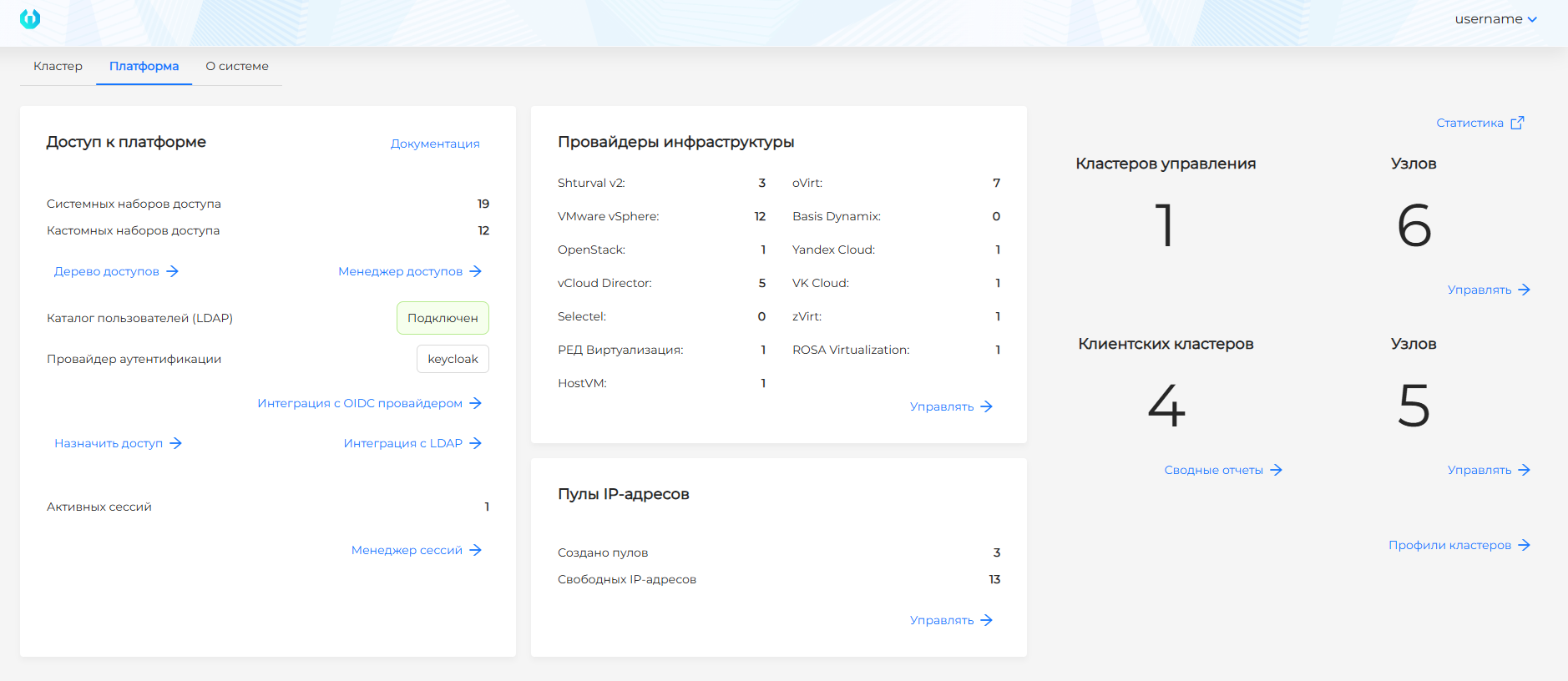Click Системных наборов доступа row label
Image resolution: width=1568 pixels, height=681 pixels.
(x=134, y=204)
